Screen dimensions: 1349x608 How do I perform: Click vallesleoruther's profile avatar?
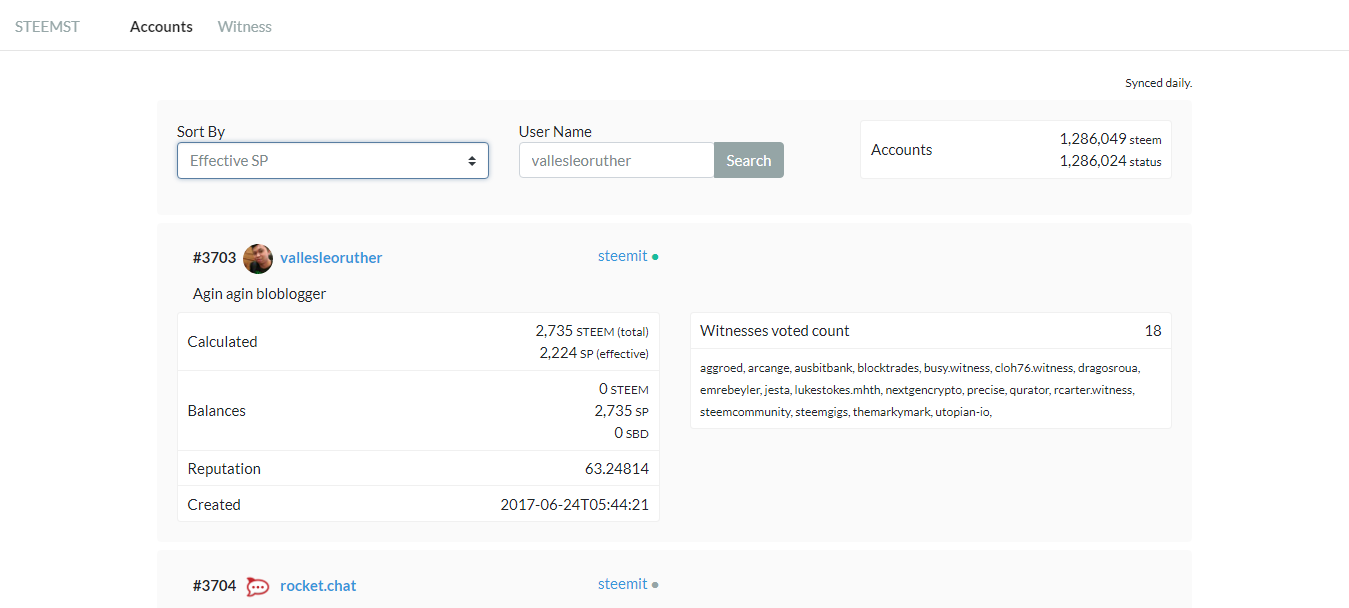pyautogui.click(x=258, y=258)
